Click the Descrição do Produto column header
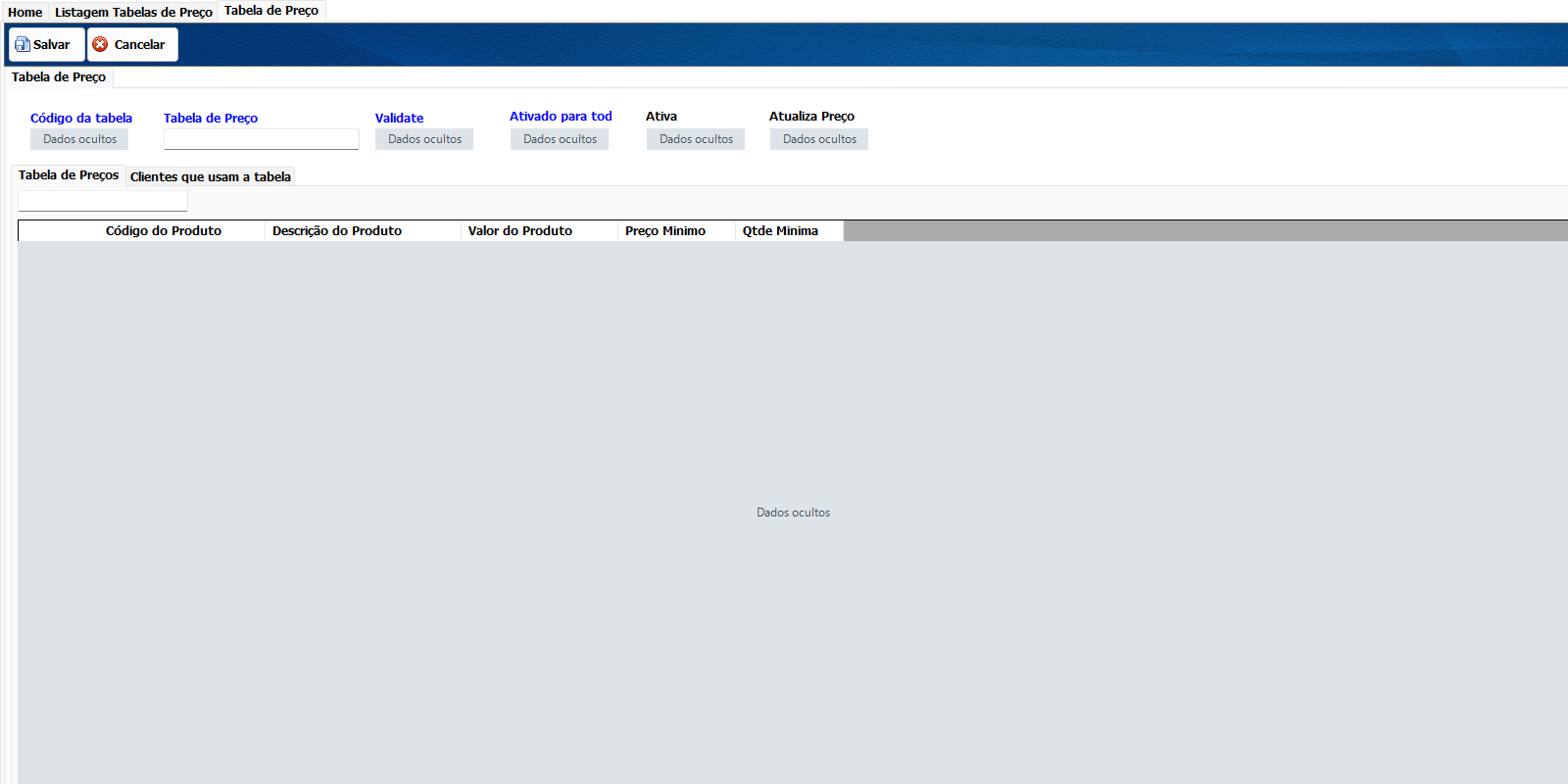Screen dimensions: 1568x784 click(x=363, y=231)
